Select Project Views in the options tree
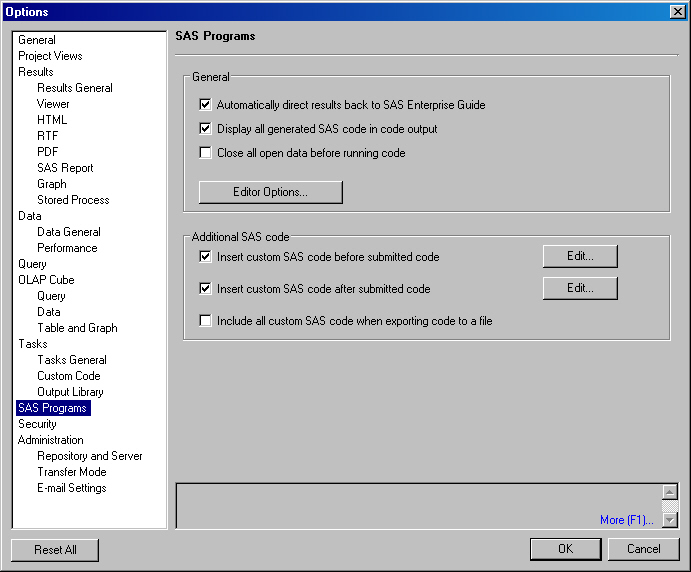Viewport: 691px width, 572px height. [x=50, y=56]
